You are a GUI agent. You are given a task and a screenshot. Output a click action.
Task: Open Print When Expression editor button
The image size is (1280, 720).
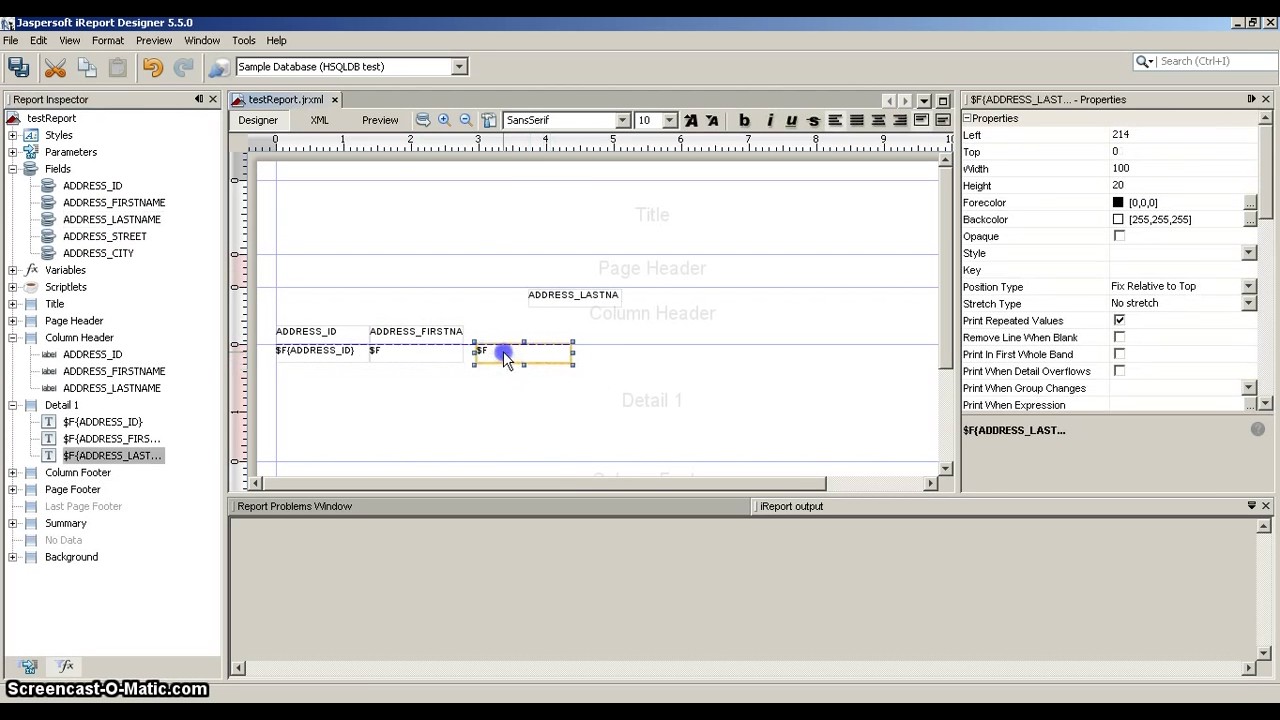coord(1250,405)
